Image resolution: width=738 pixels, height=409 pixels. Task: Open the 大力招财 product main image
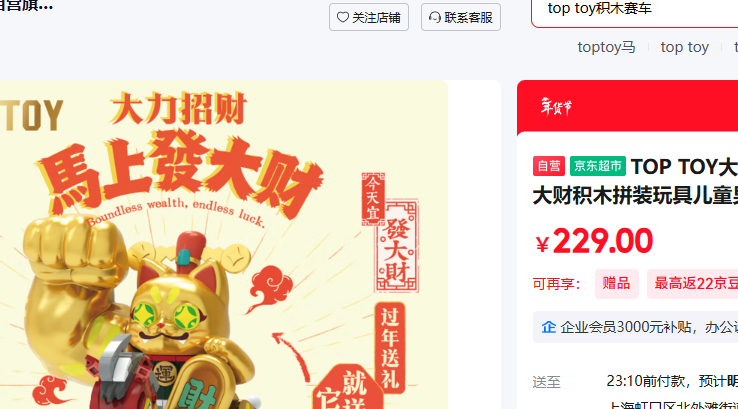pos(224,245)
